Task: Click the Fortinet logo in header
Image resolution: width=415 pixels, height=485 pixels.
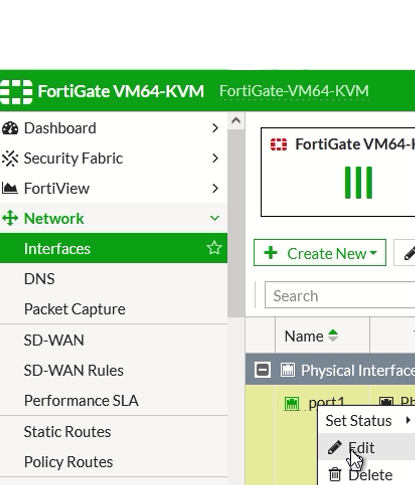Action: [16, 92]
